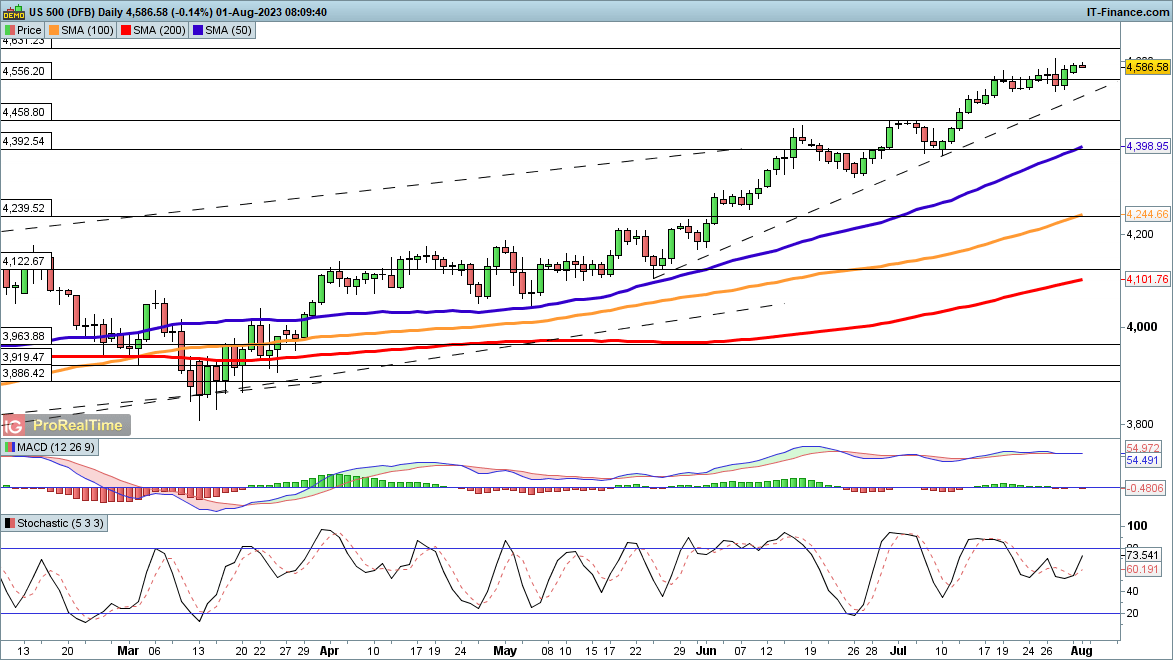The width and height of the screenshot is (1173, 660).
Task: Click the Stochastic indicator icon
Action: tap(10, 524)
